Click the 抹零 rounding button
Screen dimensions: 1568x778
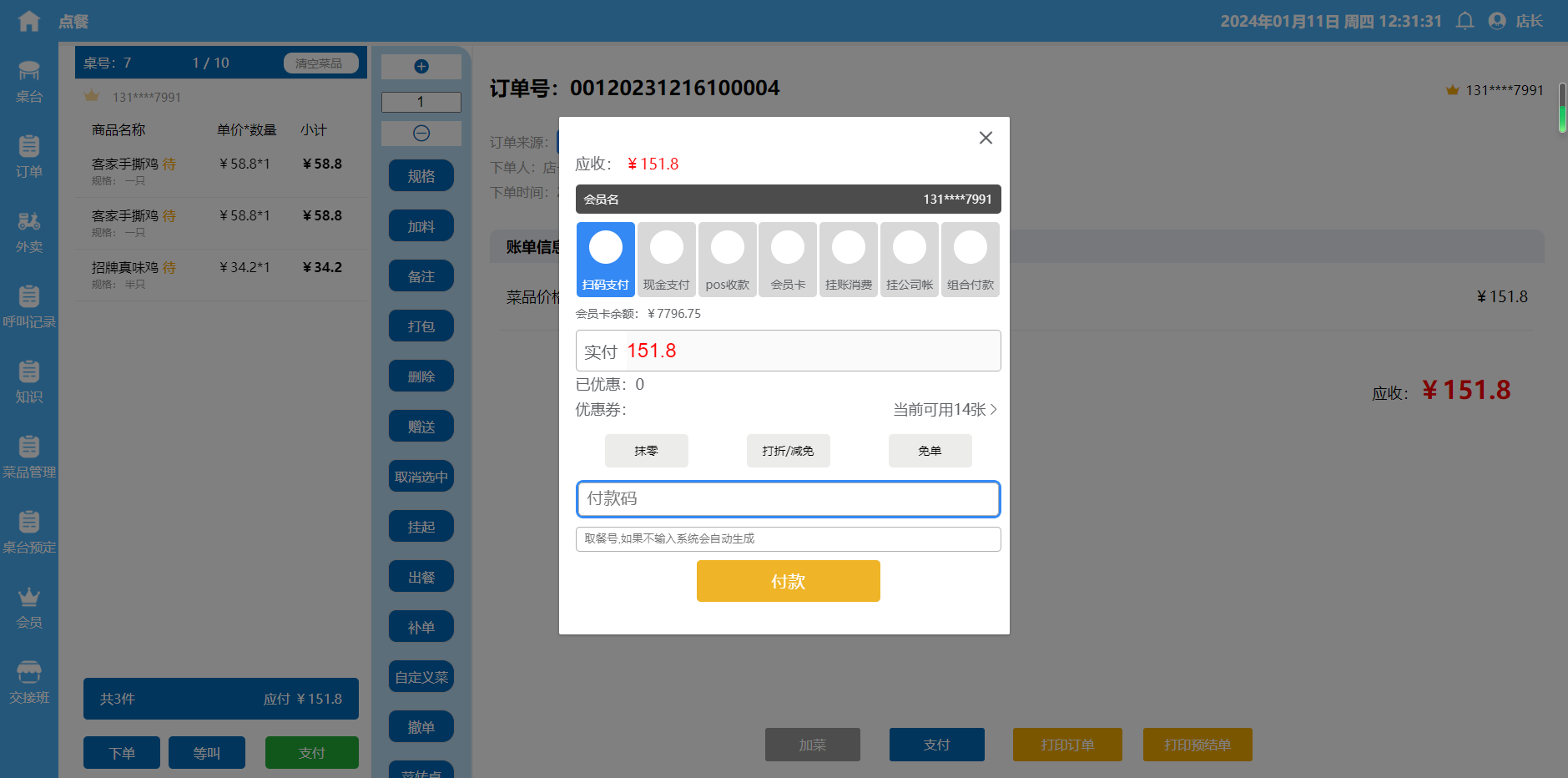[x=647, y=451]
